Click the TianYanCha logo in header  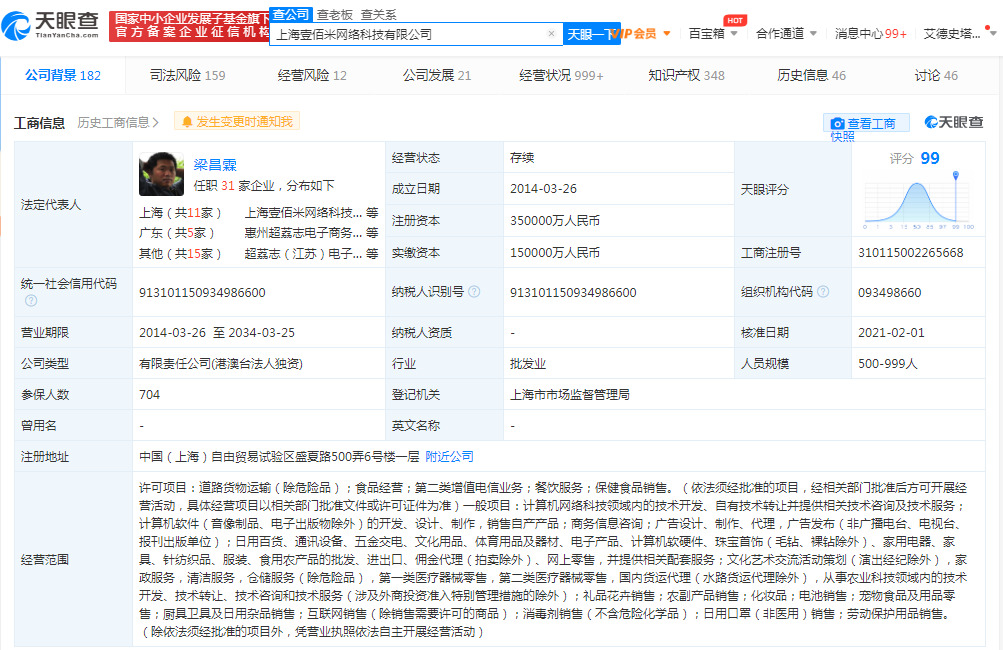tap(50, 25)
